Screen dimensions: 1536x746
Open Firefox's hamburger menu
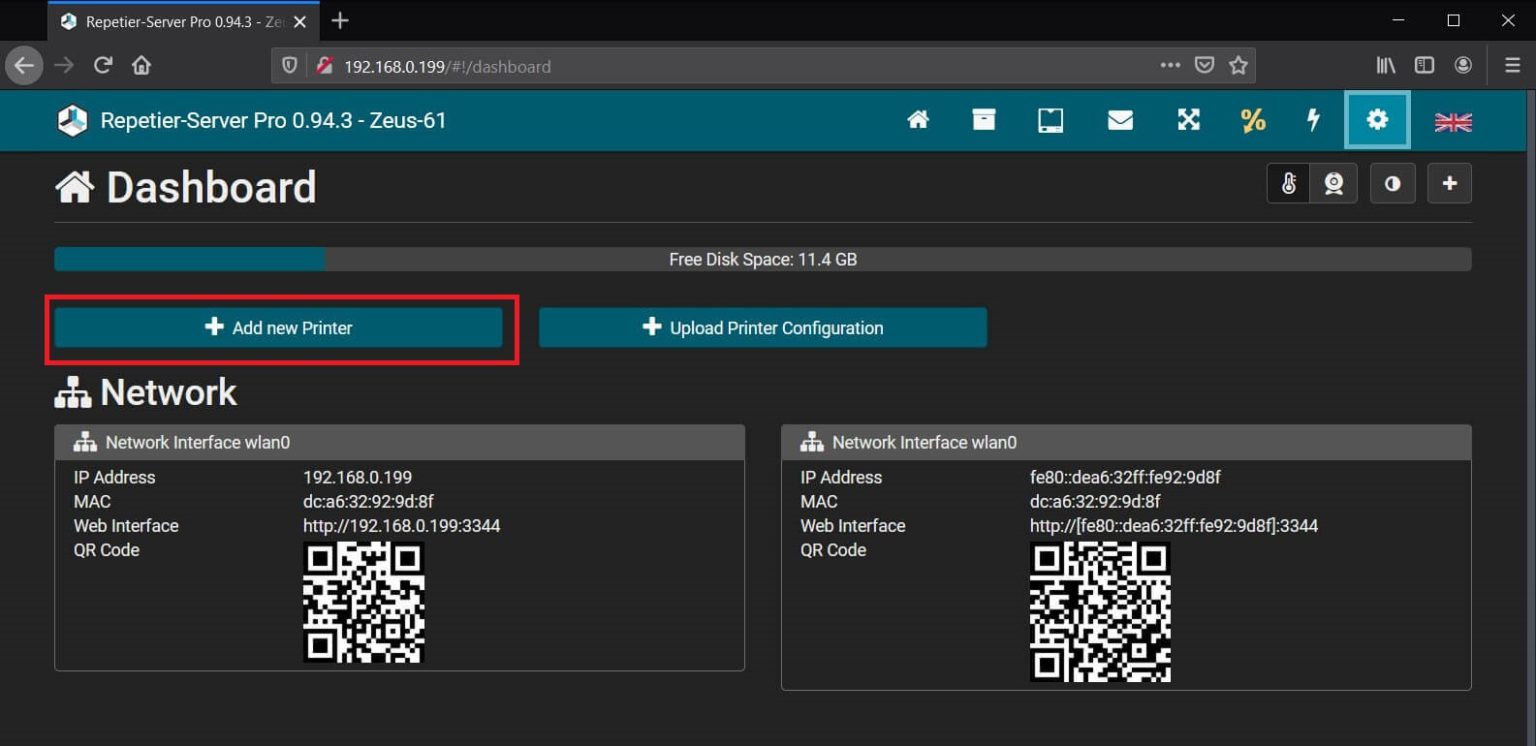point(1512,65)
